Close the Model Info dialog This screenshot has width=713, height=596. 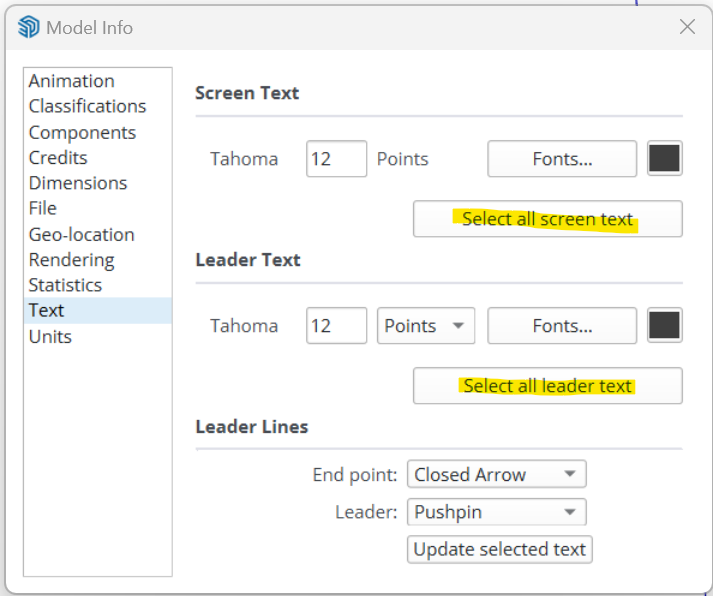point(687,27)
